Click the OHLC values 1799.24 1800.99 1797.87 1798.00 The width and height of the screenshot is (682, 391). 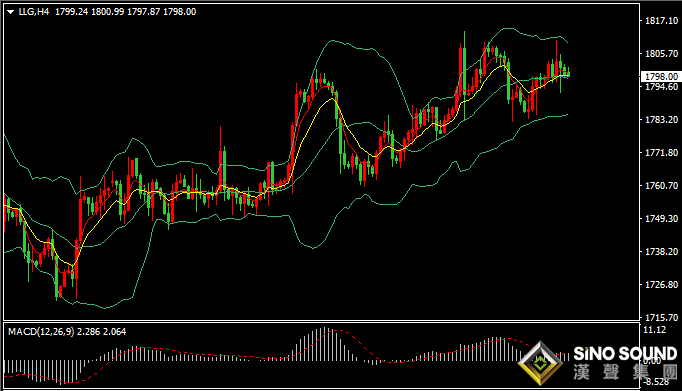pyautogui.click(x=125, y=12)
